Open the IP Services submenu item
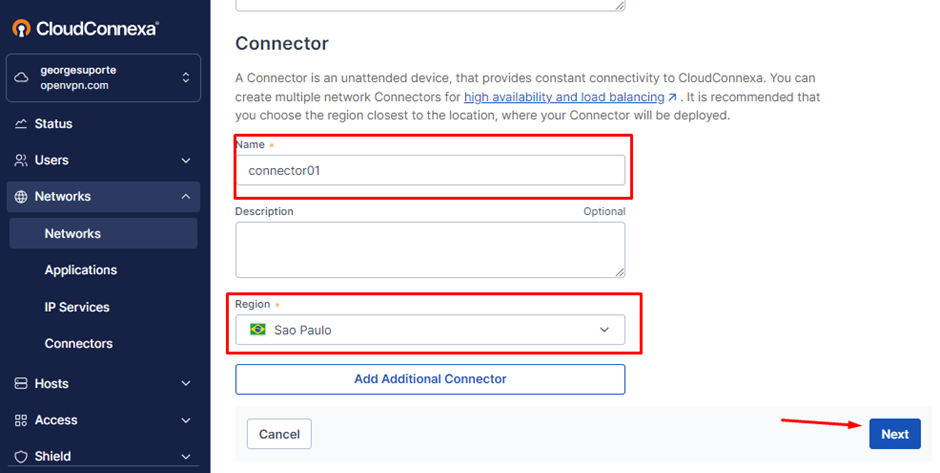Viewport: 940px width, 473px height. pyautogui.click(x=77, y=307)
